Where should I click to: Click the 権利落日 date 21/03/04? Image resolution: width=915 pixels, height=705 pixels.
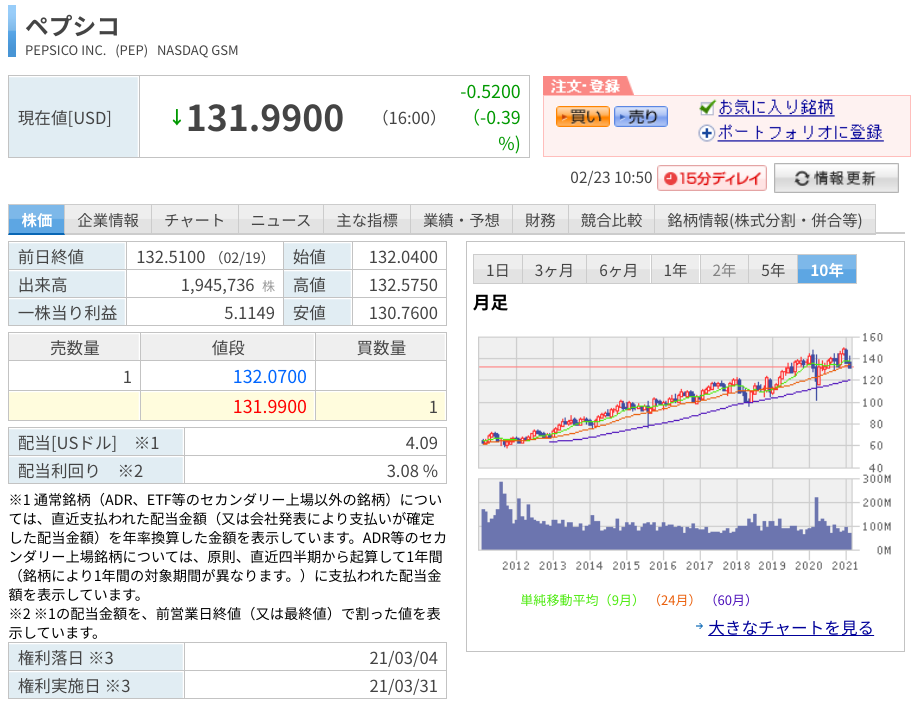(403, 658)
